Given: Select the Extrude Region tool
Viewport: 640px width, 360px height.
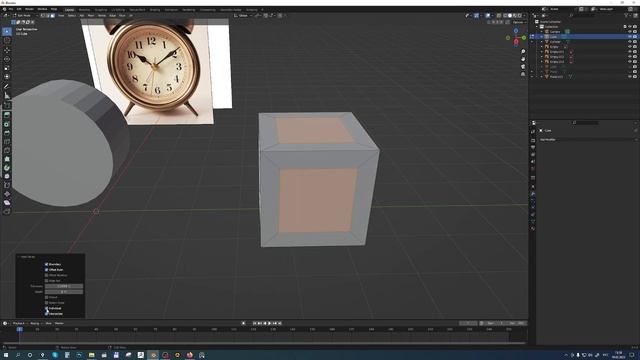Looking at the screenshot, I should (7, 115).
